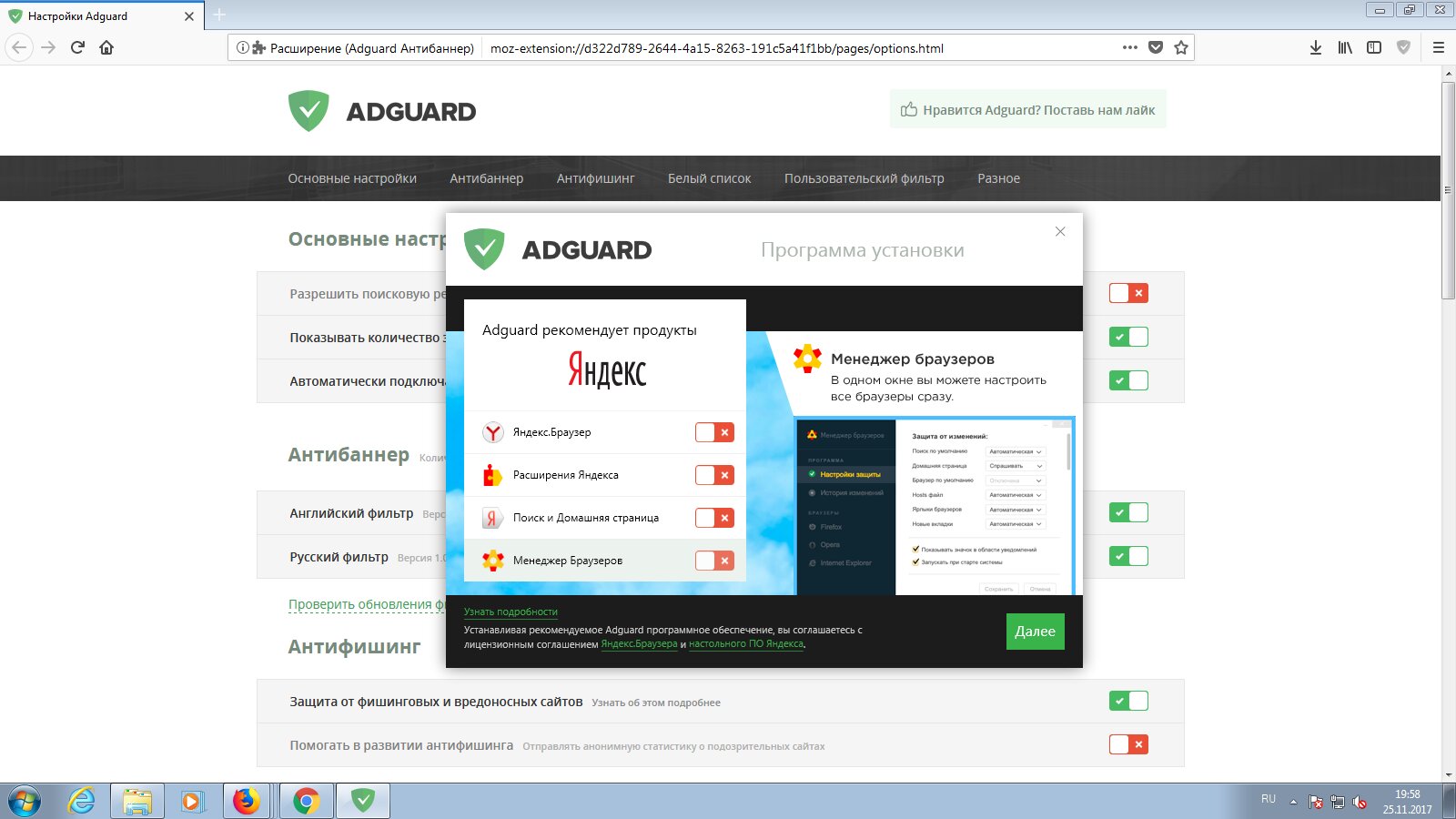
Task: Toggle Автоматически подключать switch
Action: (1128, 380)
